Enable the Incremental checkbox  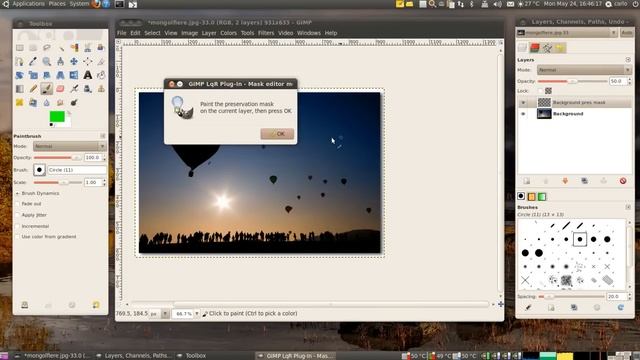click(x=18, y=226)
